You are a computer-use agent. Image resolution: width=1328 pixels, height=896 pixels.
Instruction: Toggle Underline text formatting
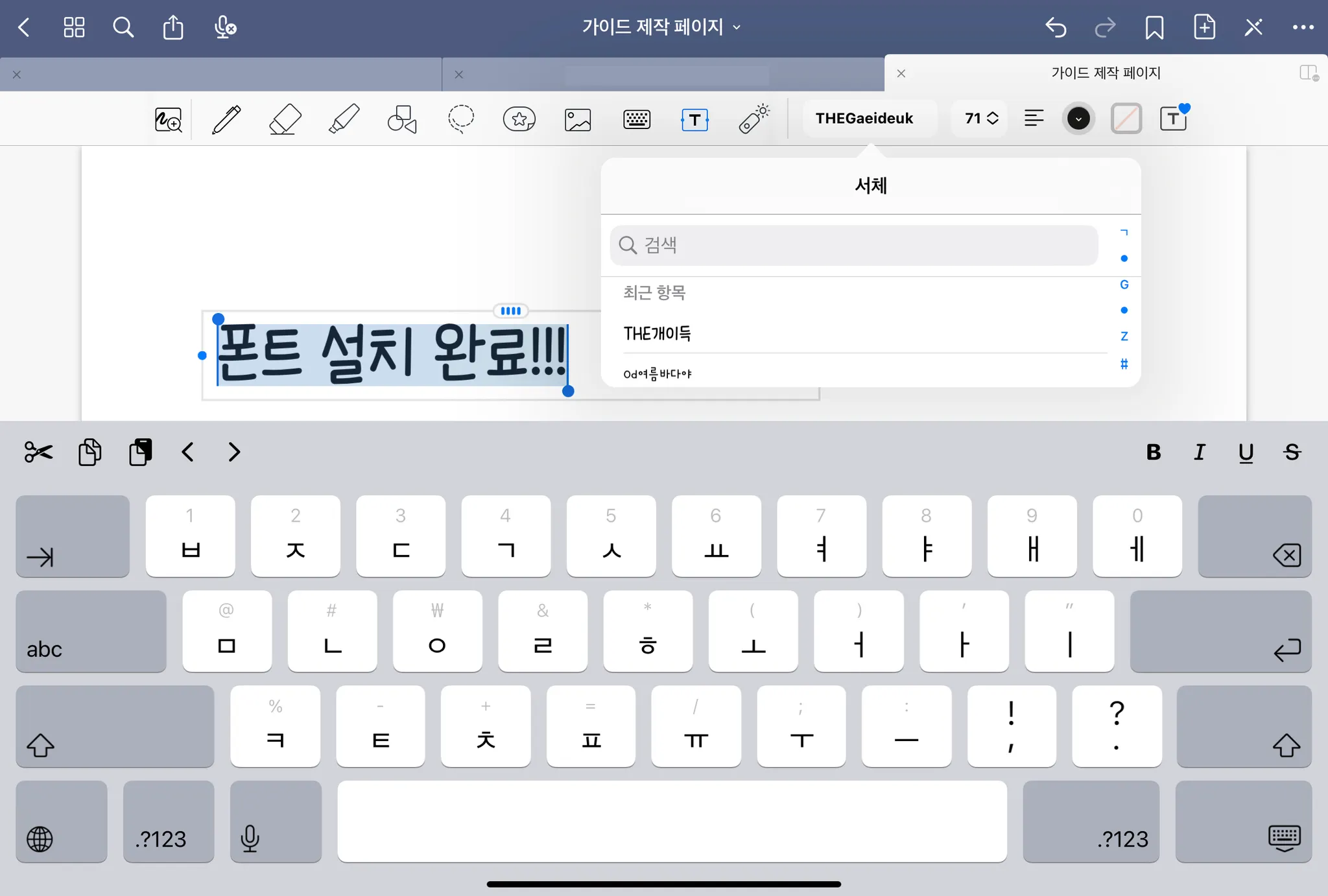1246,452
